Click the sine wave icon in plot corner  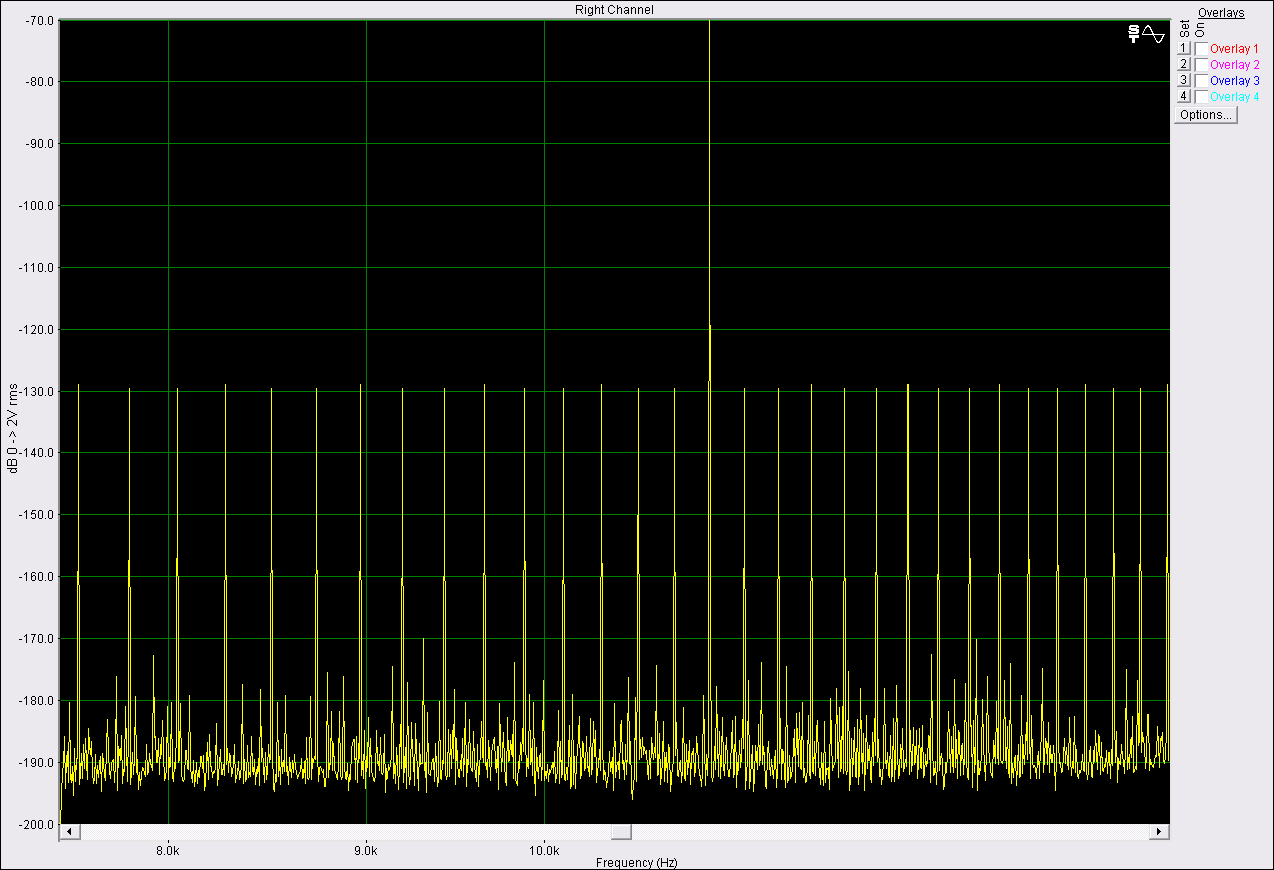1154,34
